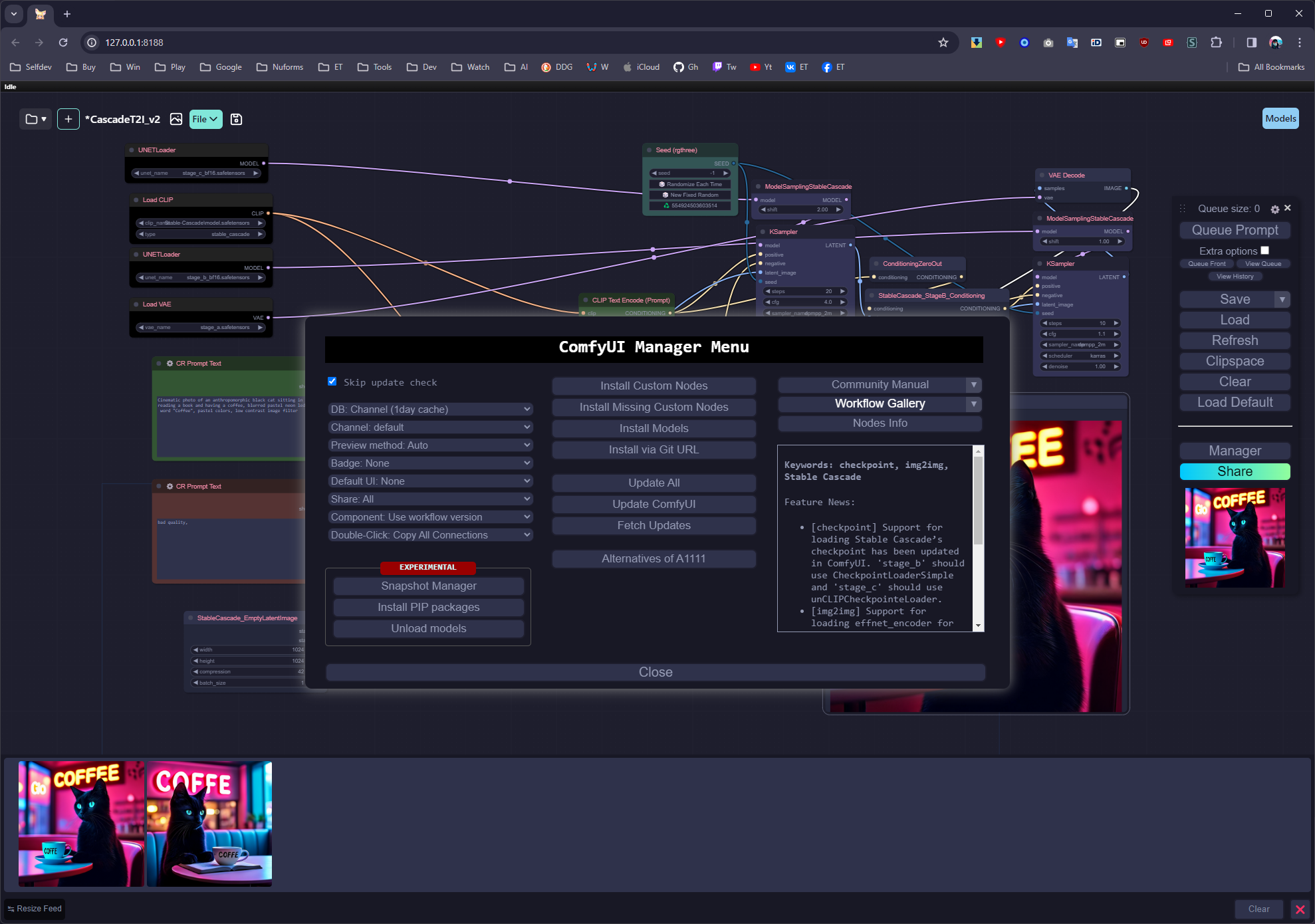Click ModelSamplingStableCascade shift 2.00 slider
Image resolution: width=1315 pixels, height=924 pixels.
800,209
